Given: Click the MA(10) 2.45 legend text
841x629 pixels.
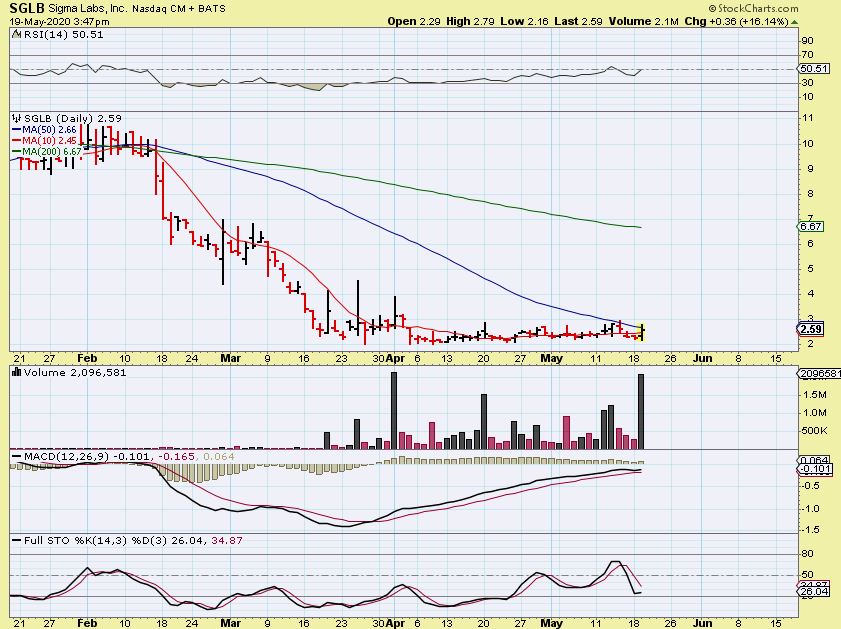Looking at the screenshot, I should point(49,140).
